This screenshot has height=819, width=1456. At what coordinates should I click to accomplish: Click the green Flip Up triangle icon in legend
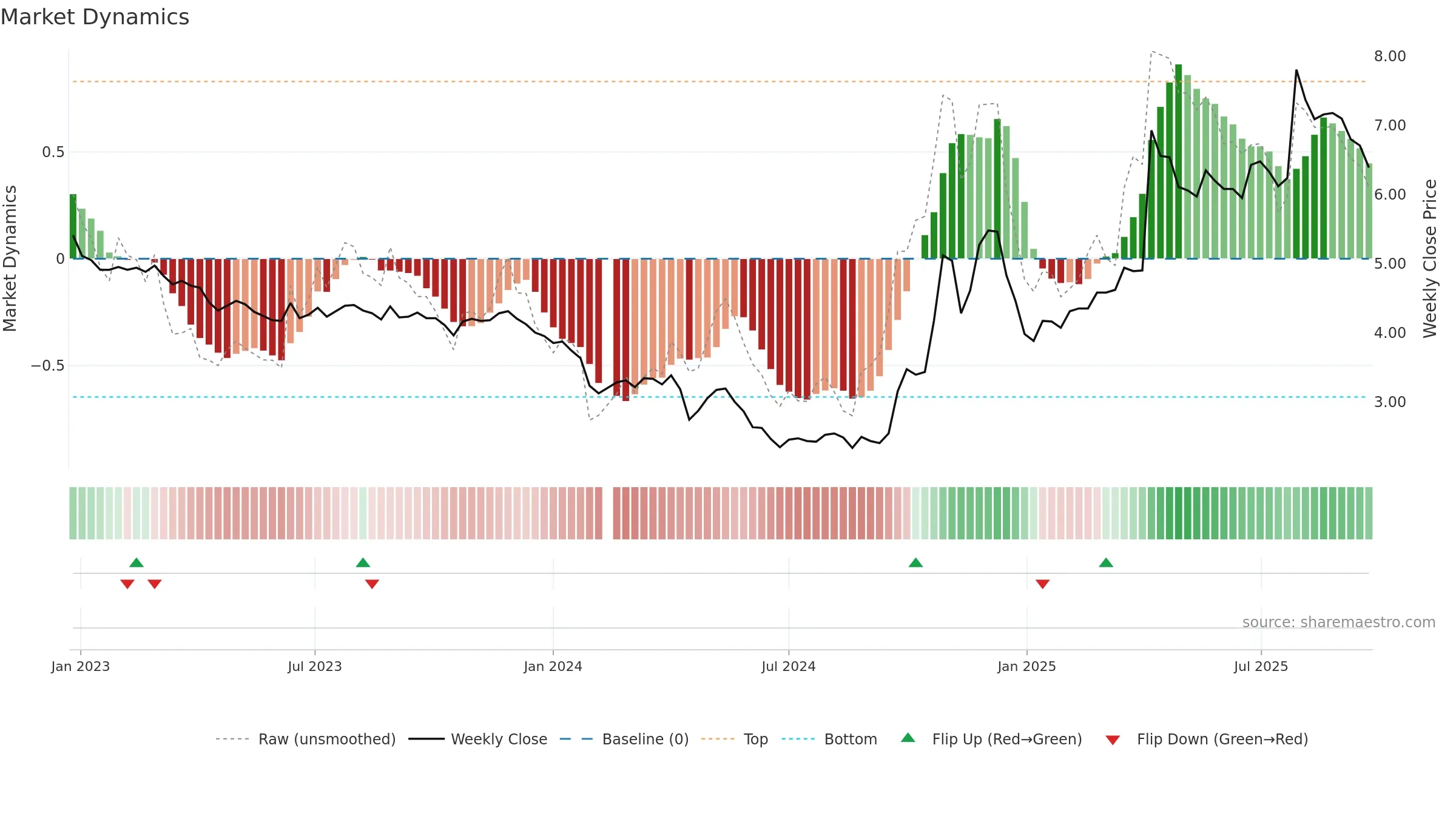pos(908,738)
